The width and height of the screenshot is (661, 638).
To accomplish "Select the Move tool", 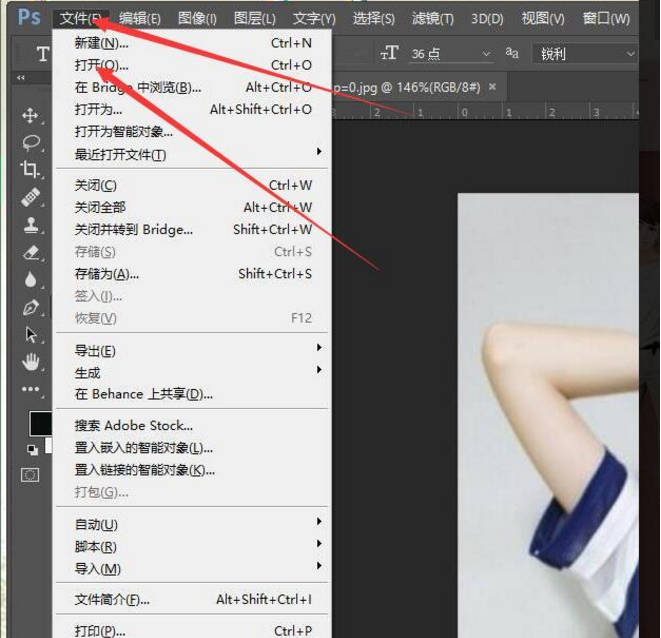I will coord(30,115).
